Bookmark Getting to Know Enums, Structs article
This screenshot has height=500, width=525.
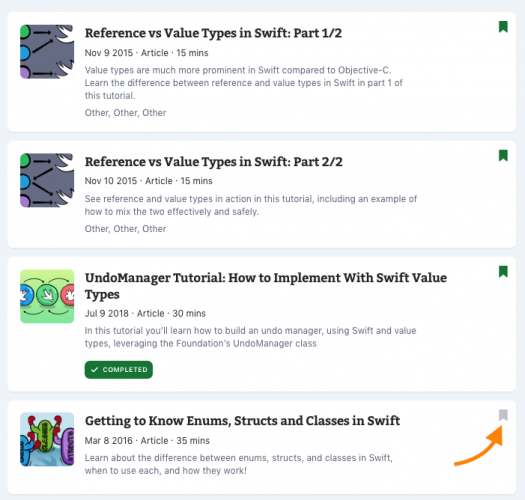503,415
